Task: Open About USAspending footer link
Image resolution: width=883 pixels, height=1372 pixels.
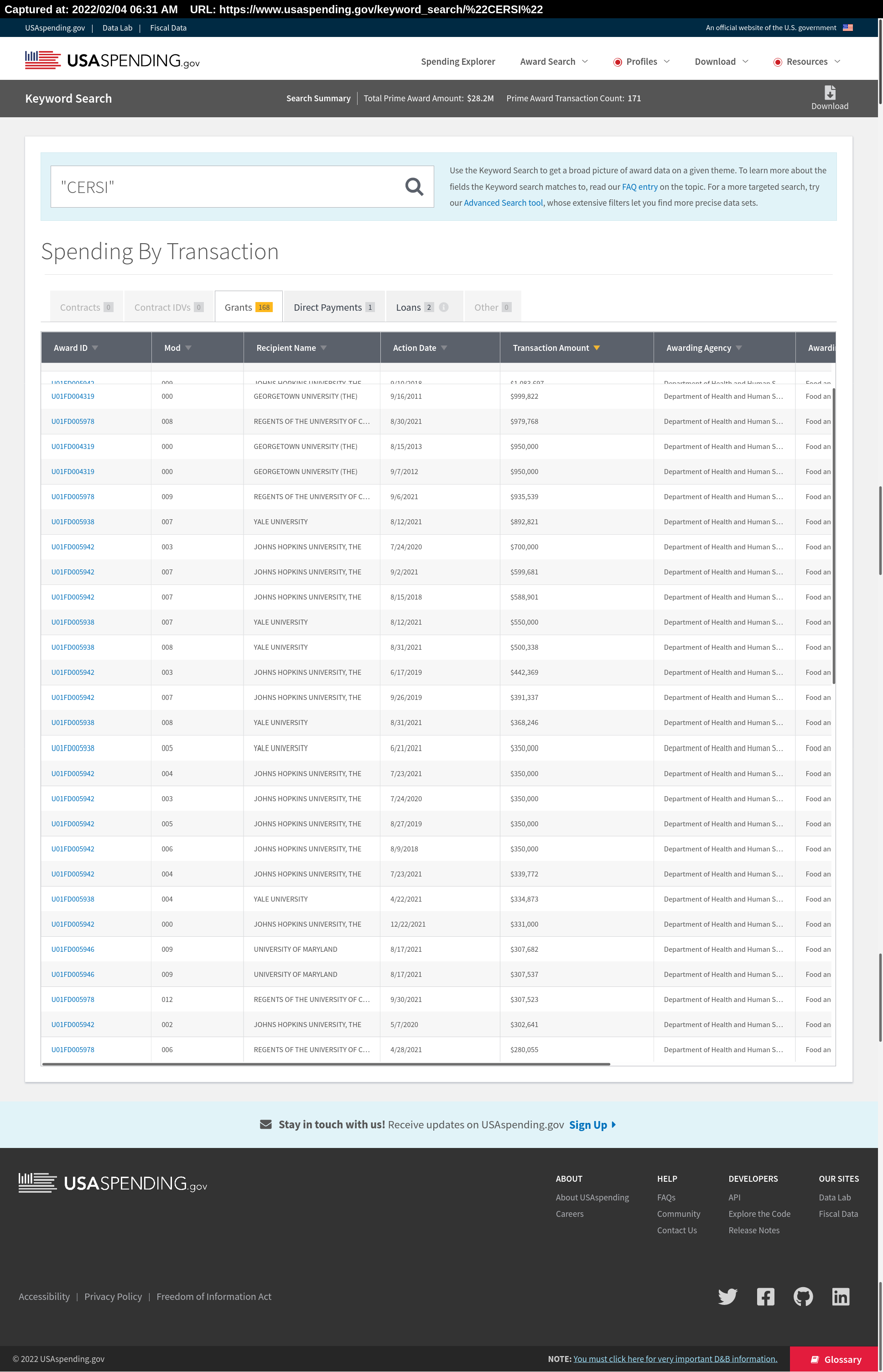Action: point(592,1197)
